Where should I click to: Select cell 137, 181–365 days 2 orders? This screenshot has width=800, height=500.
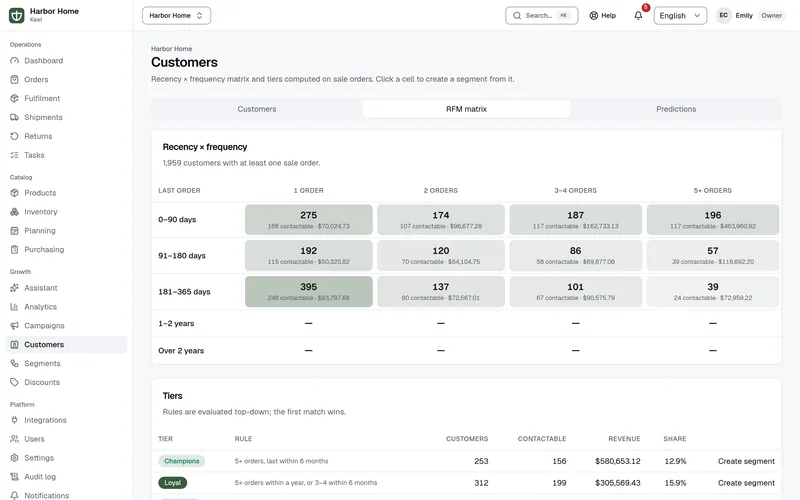click(x=441, y=292)
